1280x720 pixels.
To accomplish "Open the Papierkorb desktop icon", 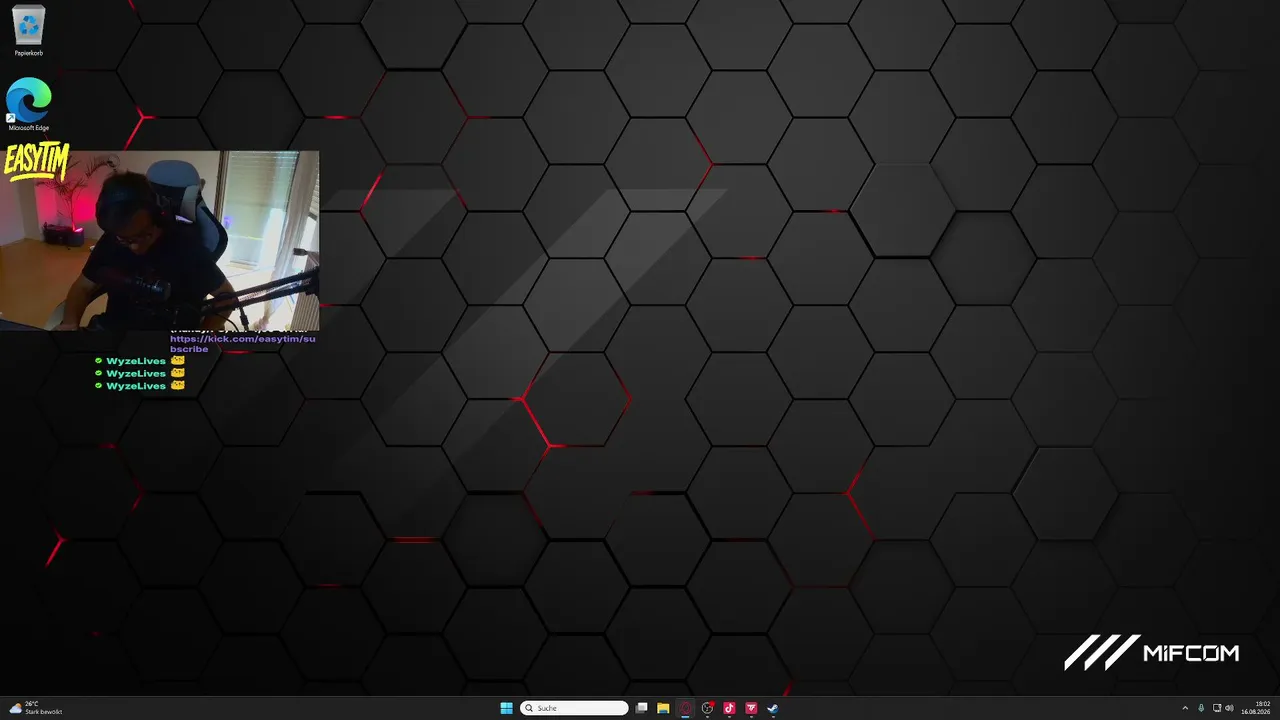I will pos(28,30).
